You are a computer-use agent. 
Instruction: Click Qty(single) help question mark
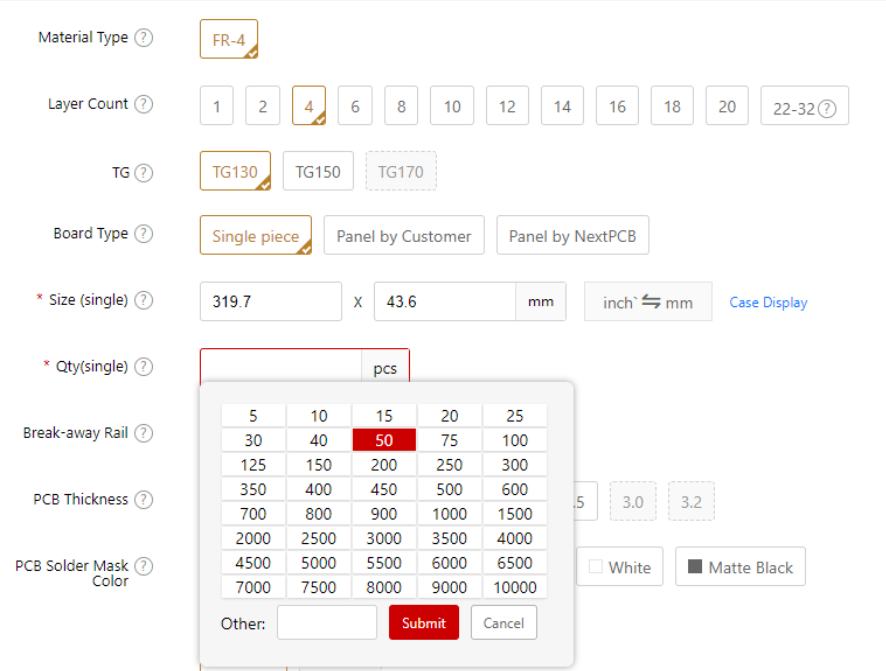[144, 367]
